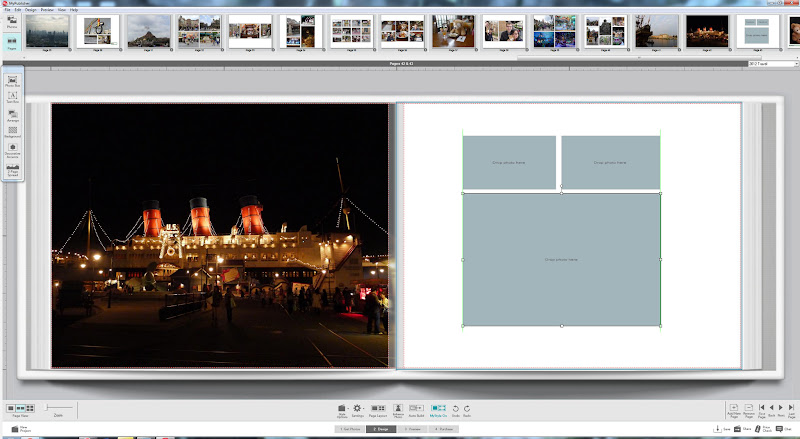The image size is (800, 439).
Task: Open the Preview menu
Action: click(x=47, y=10)
